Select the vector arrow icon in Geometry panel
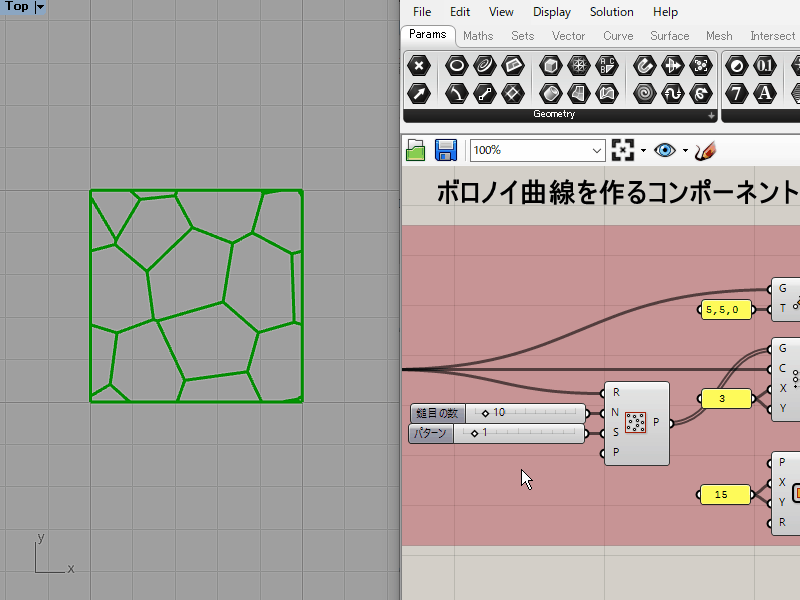 coord(418,95)
